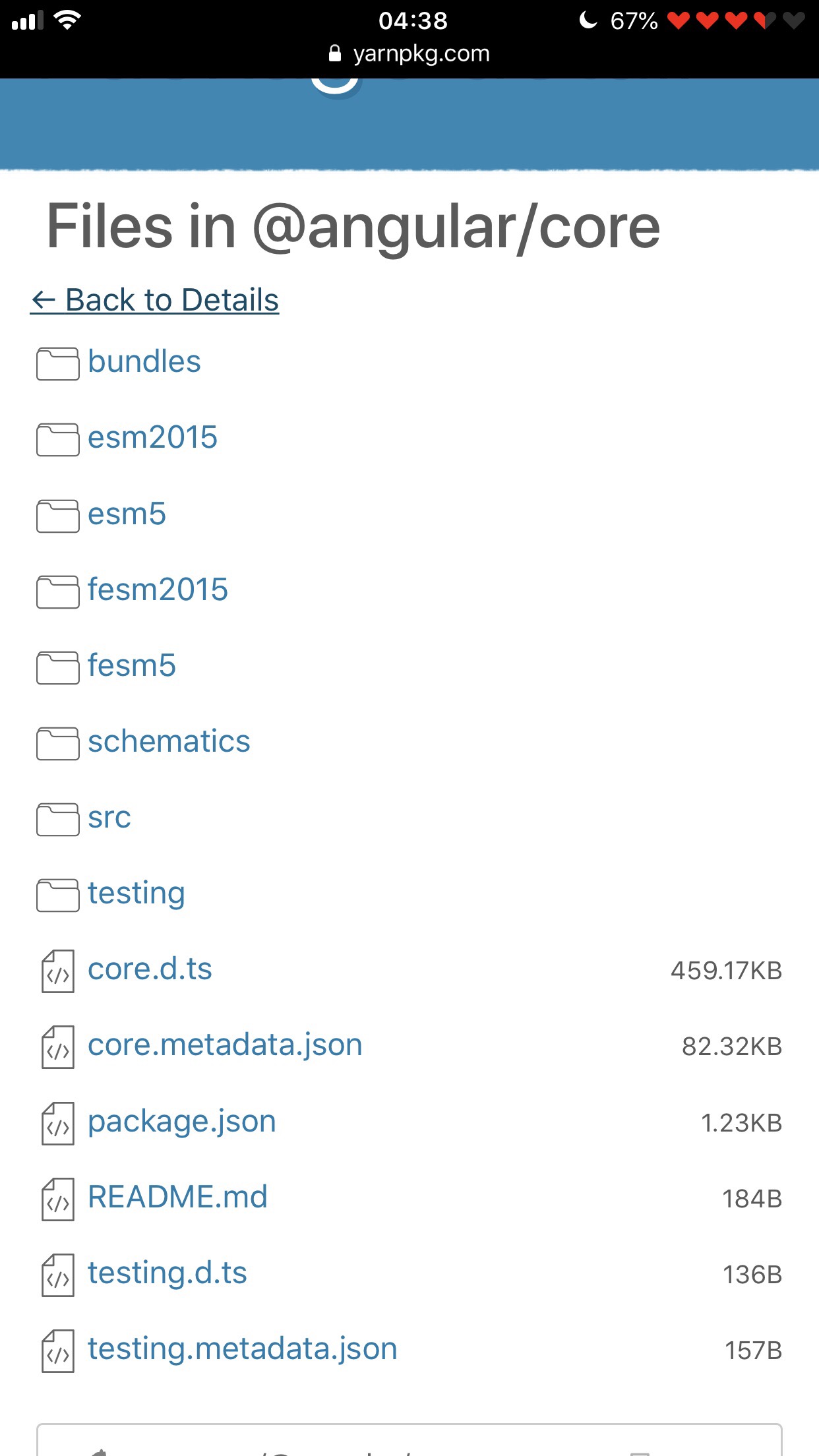Tap the yarnpkg.com address bar
Image resolution: width=819 pixels, height=1456 pixels.
tap(421, 53)
